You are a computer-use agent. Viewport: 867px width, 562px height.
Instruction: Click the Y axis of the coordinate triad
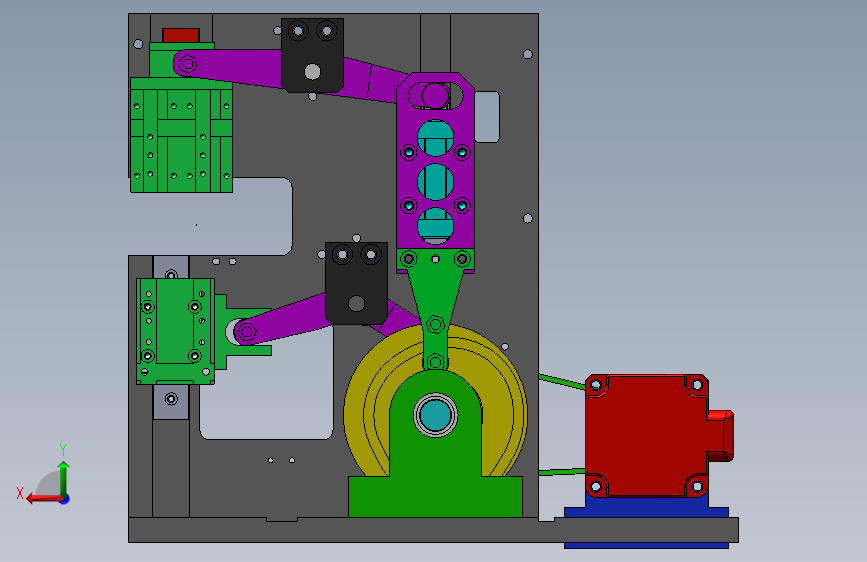[x=64, y=479]
